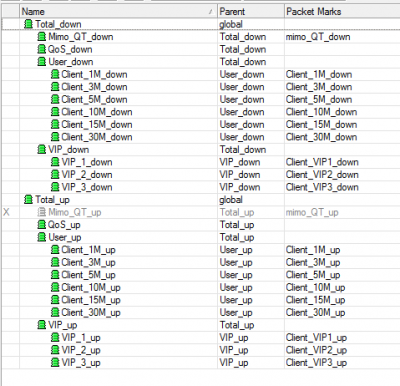Click the VIP_down queue icon
Viewport: 400px width, 386px height.
pos(41,149)
